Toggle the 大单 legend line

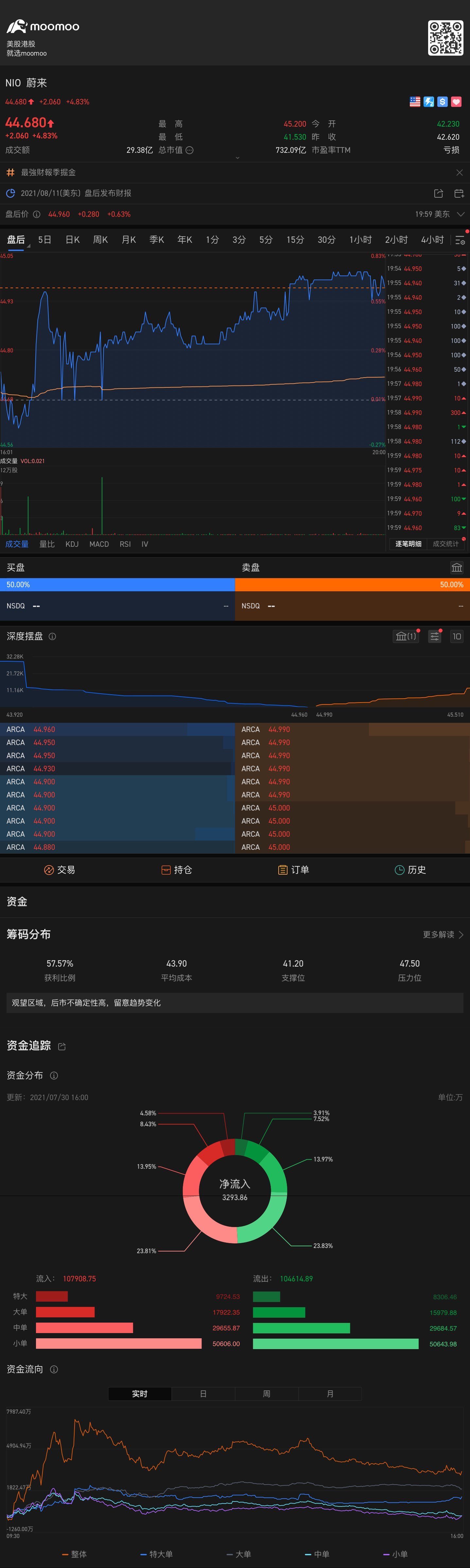[239, 1554]
